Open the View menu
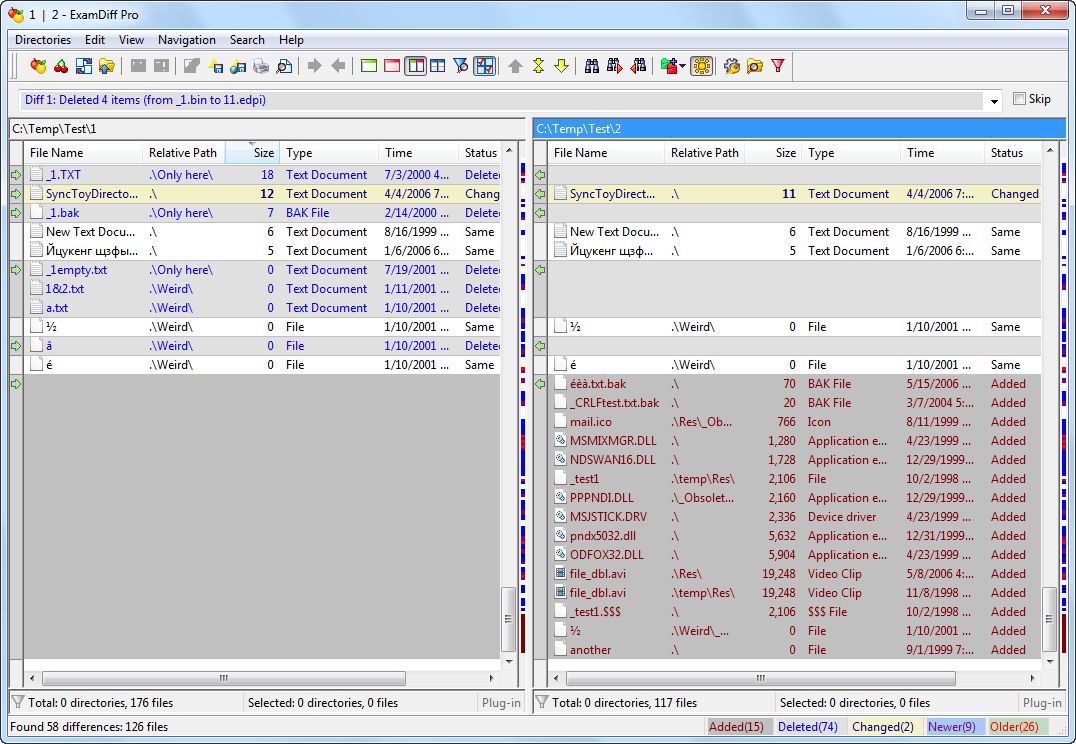 click(x=131, y=40)
